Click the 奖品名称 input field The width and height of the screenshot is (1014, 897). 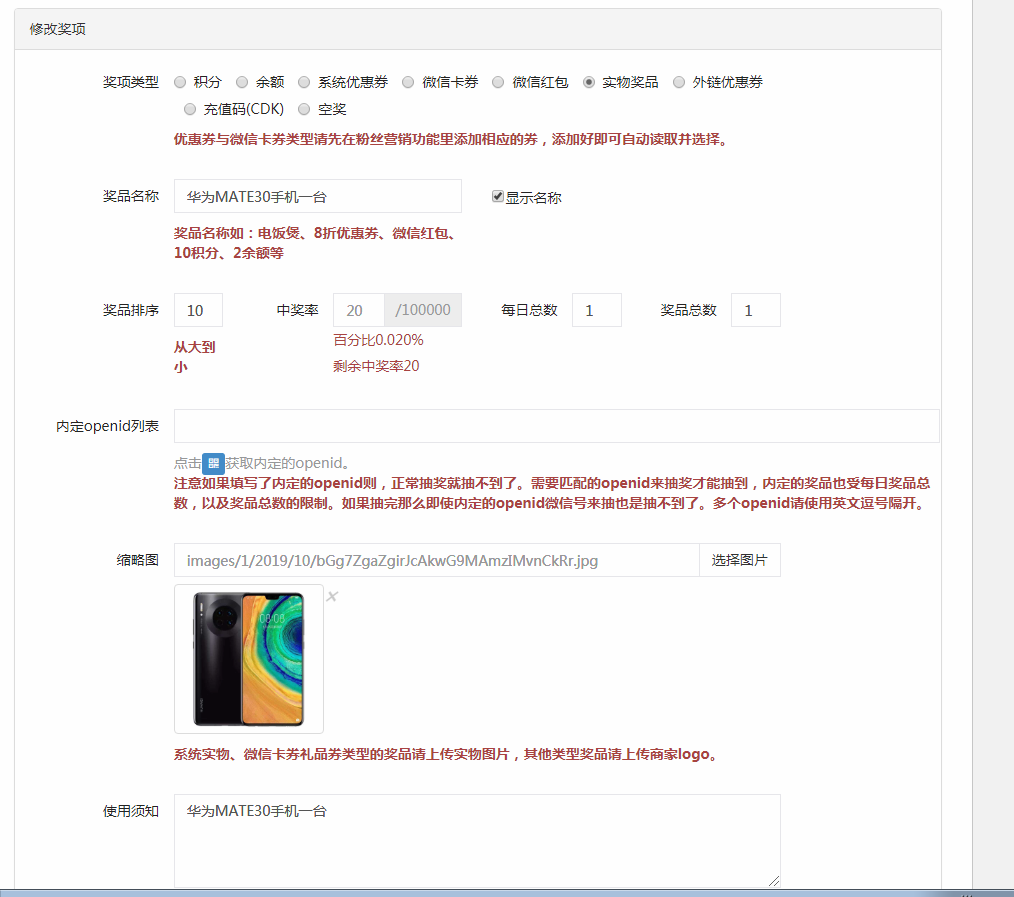pos(318,196)
